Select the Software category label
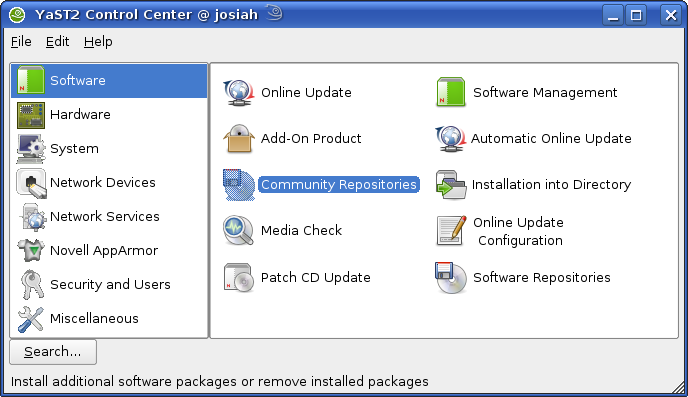688x397 pixels. pyautogui.click(x=78, y=80)
